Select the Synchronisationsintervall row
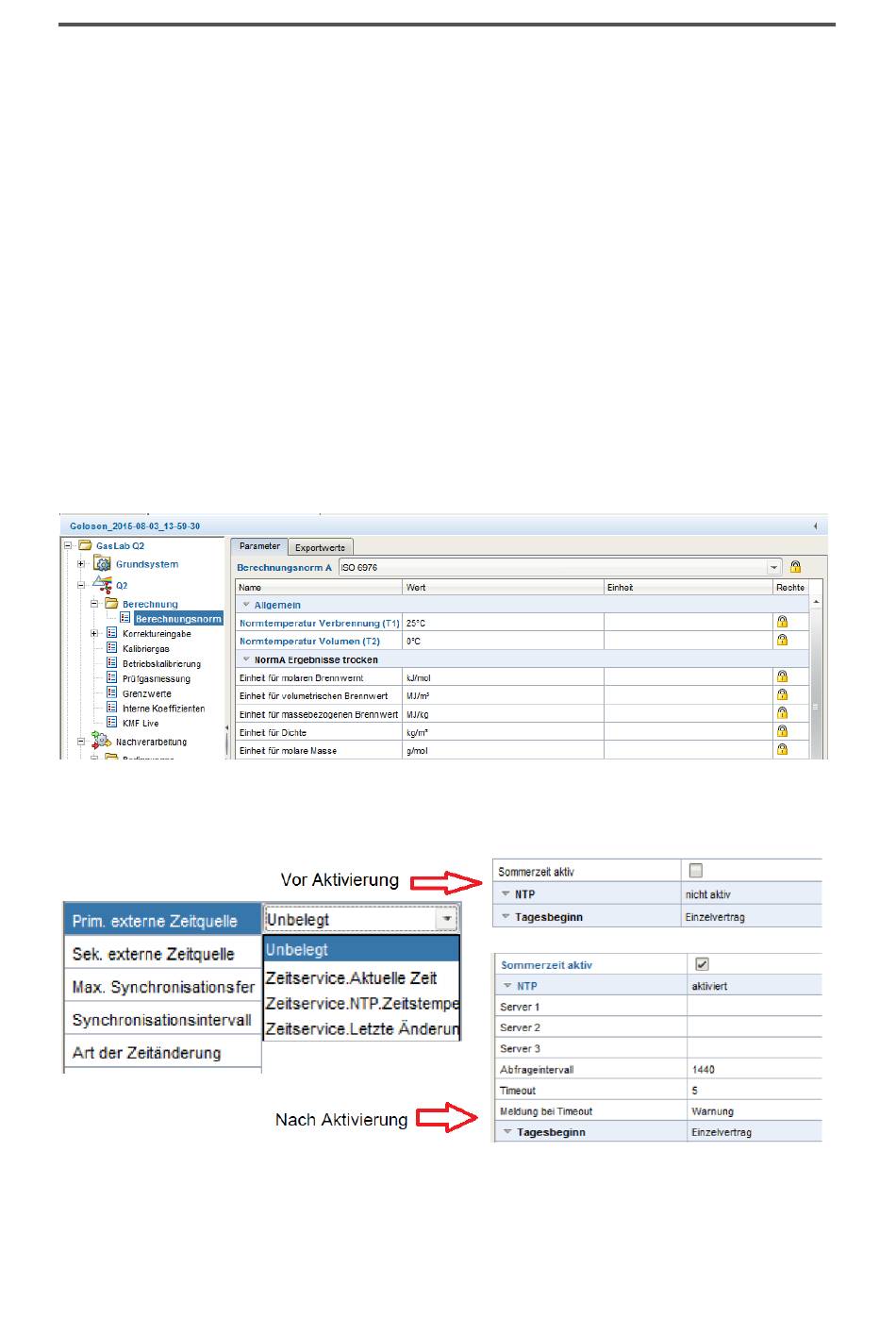 (162, 1020)
